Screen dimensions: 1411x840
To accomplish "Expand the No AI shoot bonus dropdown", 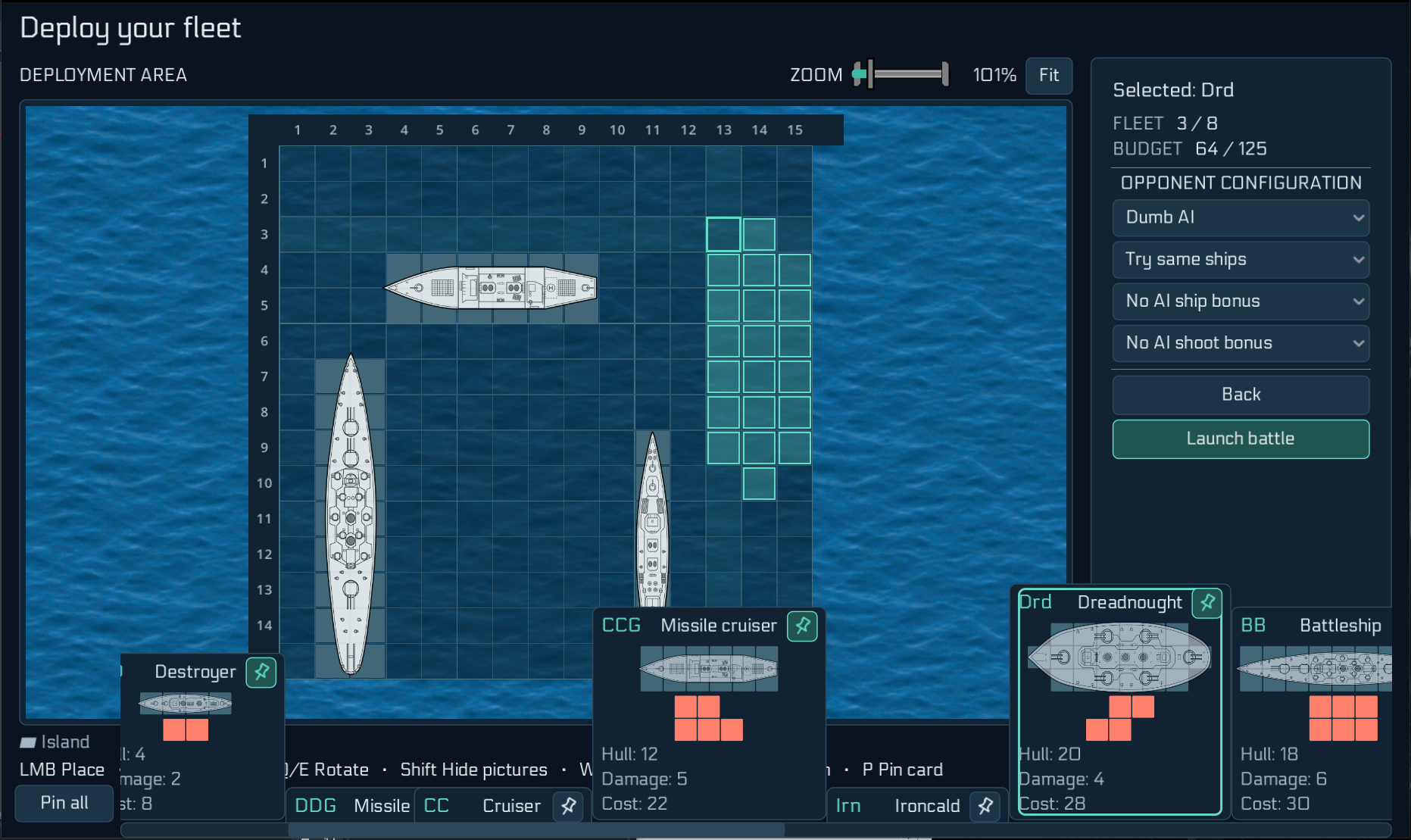I will pyautogui.click(x=1241, y=342).
